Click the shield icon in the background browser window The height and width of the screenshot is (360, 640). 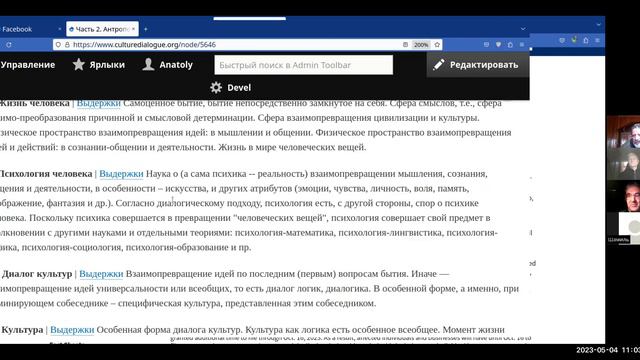tap(562, 40)
